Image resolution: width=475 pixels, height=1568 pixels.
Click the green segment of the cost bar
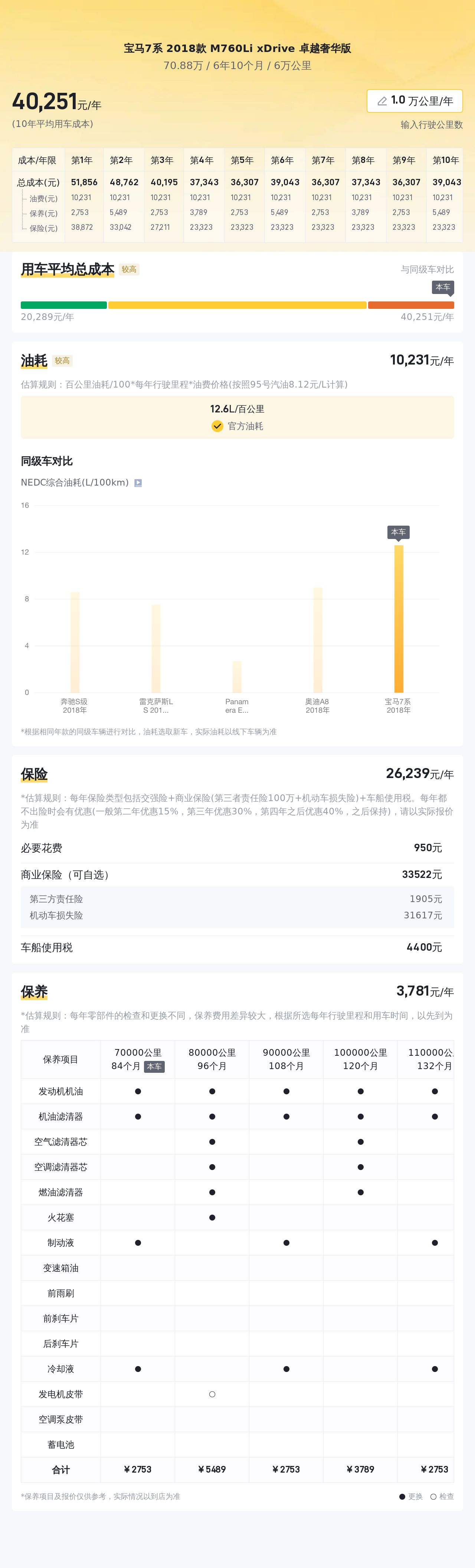(x=64, y=305)
